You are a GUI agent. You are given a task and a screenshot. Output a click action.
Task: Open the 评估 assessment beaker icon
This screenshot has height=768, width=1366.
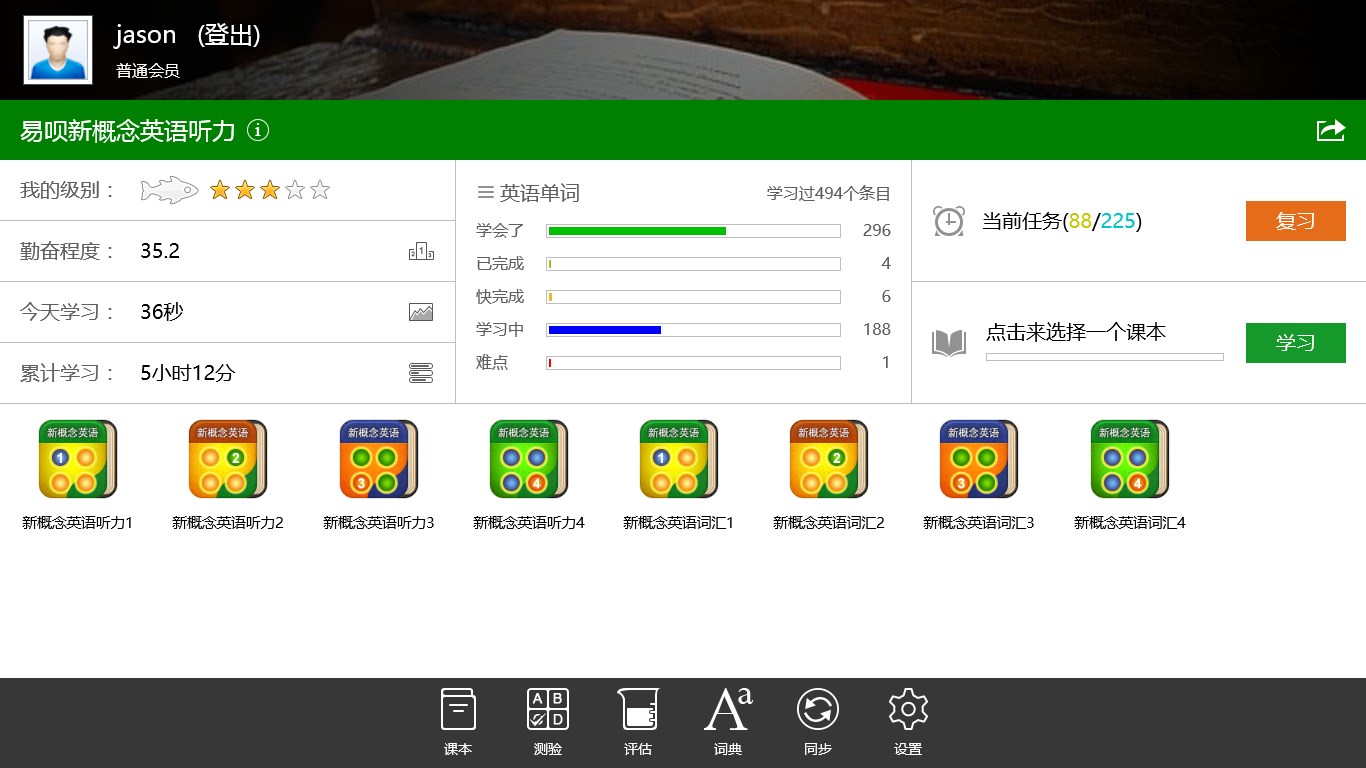point(638,711)
